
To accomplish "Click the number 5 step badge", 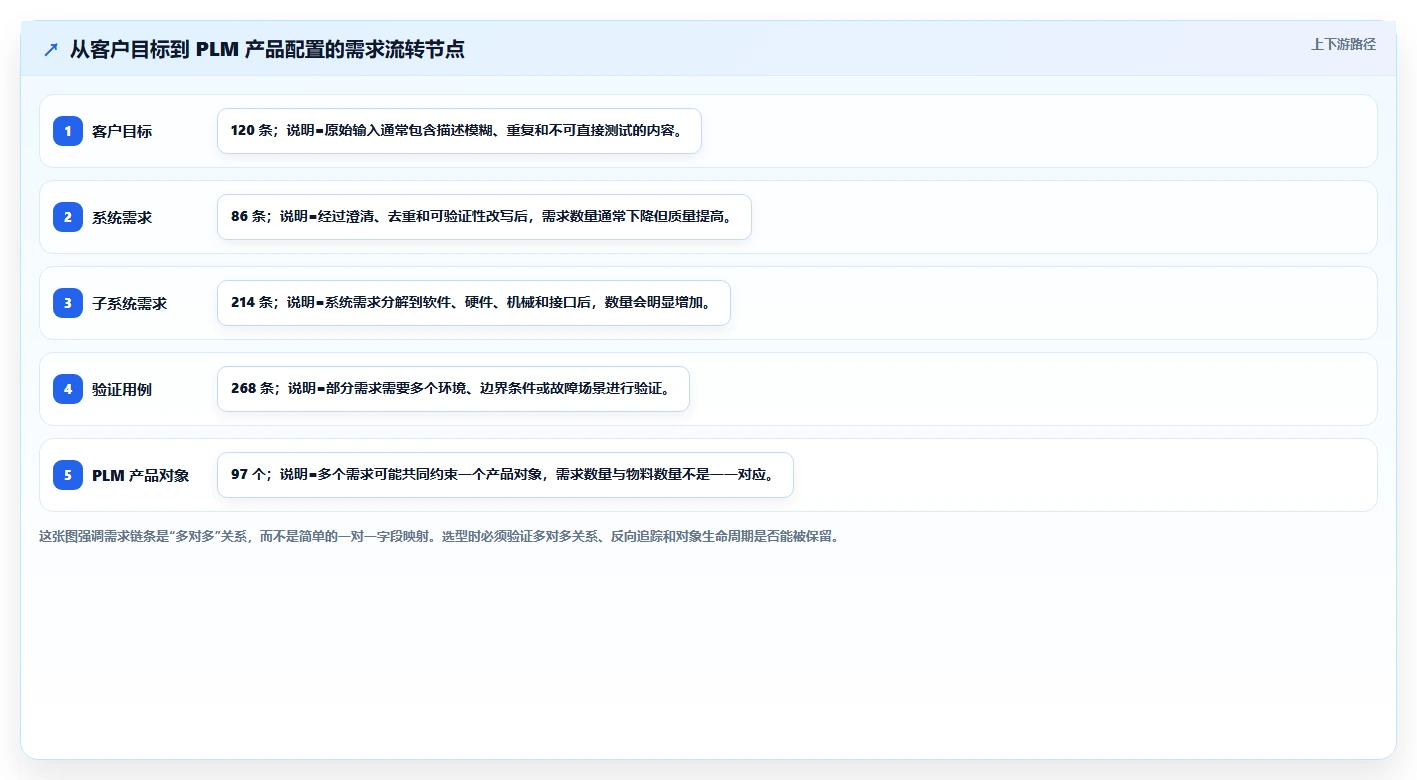I will [x=68, y=475].
